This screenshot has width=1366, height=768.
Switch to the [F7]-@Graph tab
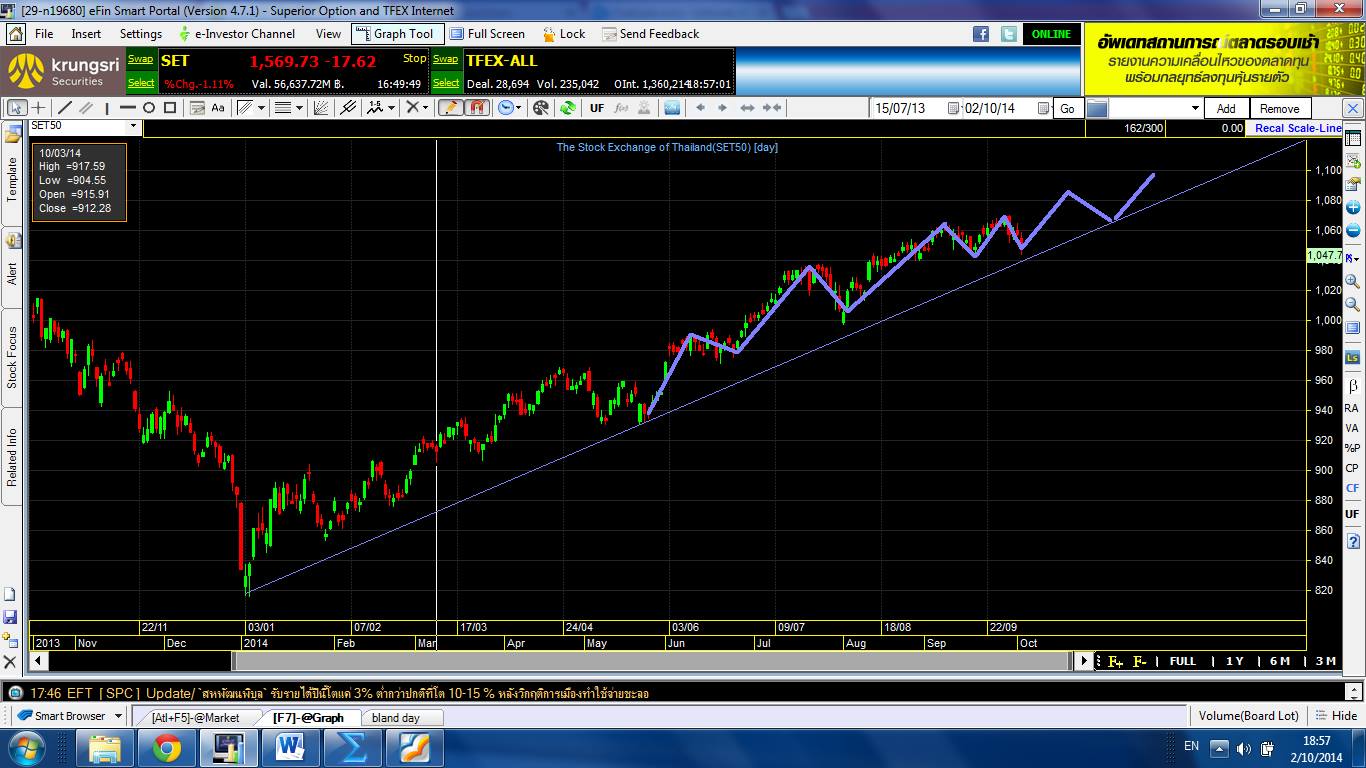click(x=309, y=717)
